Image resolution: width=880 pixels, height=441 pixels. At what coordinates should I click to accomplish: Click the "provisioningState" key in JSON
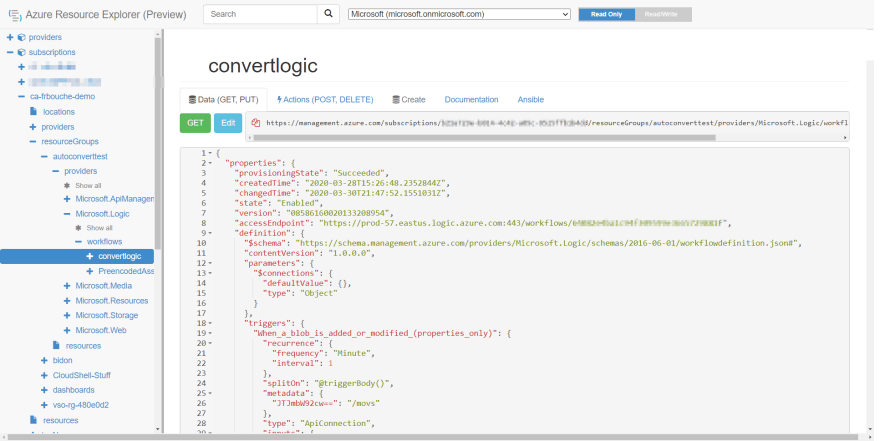click(x=279, y=173)
